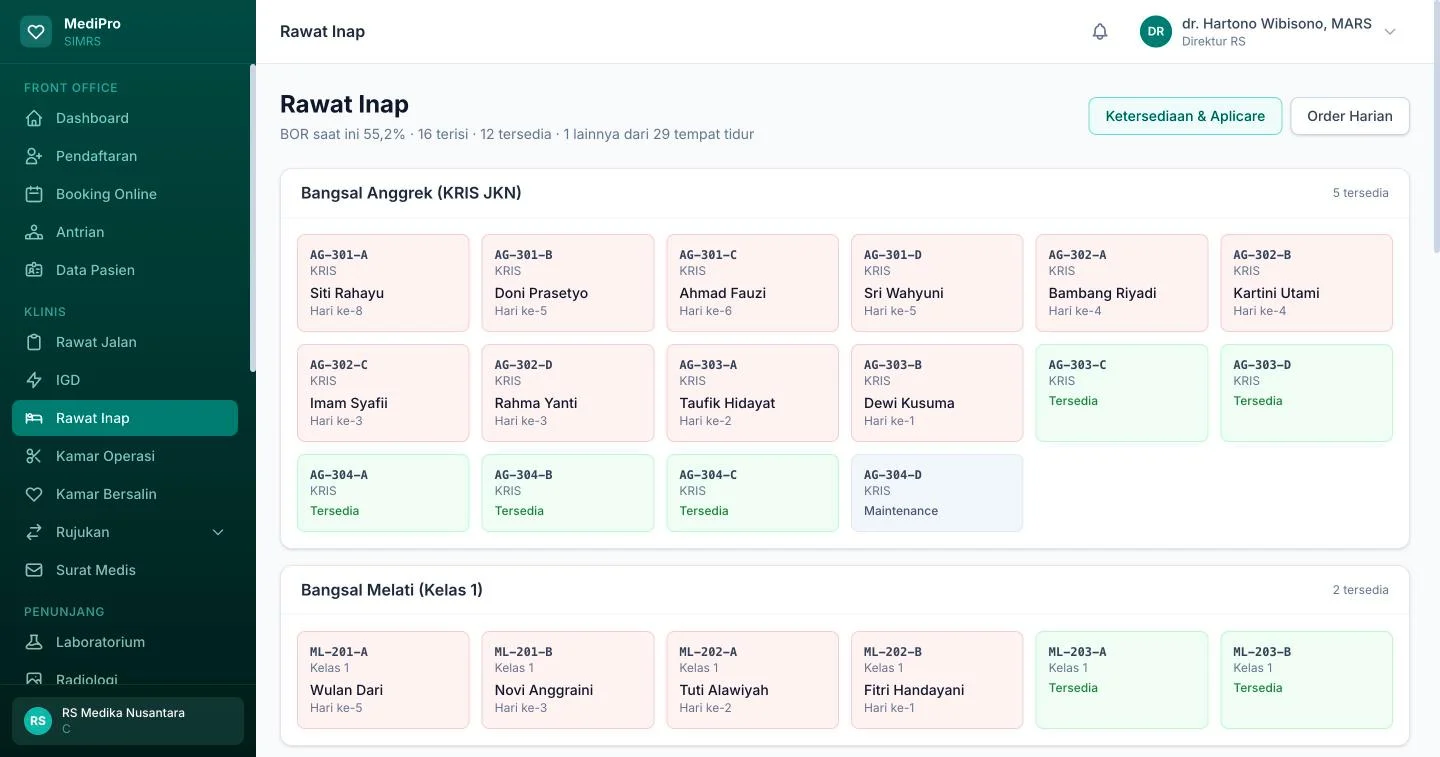Click Ketersediaan & Aplicare button
This screenshot has height=757, width=1440.
1185,116
